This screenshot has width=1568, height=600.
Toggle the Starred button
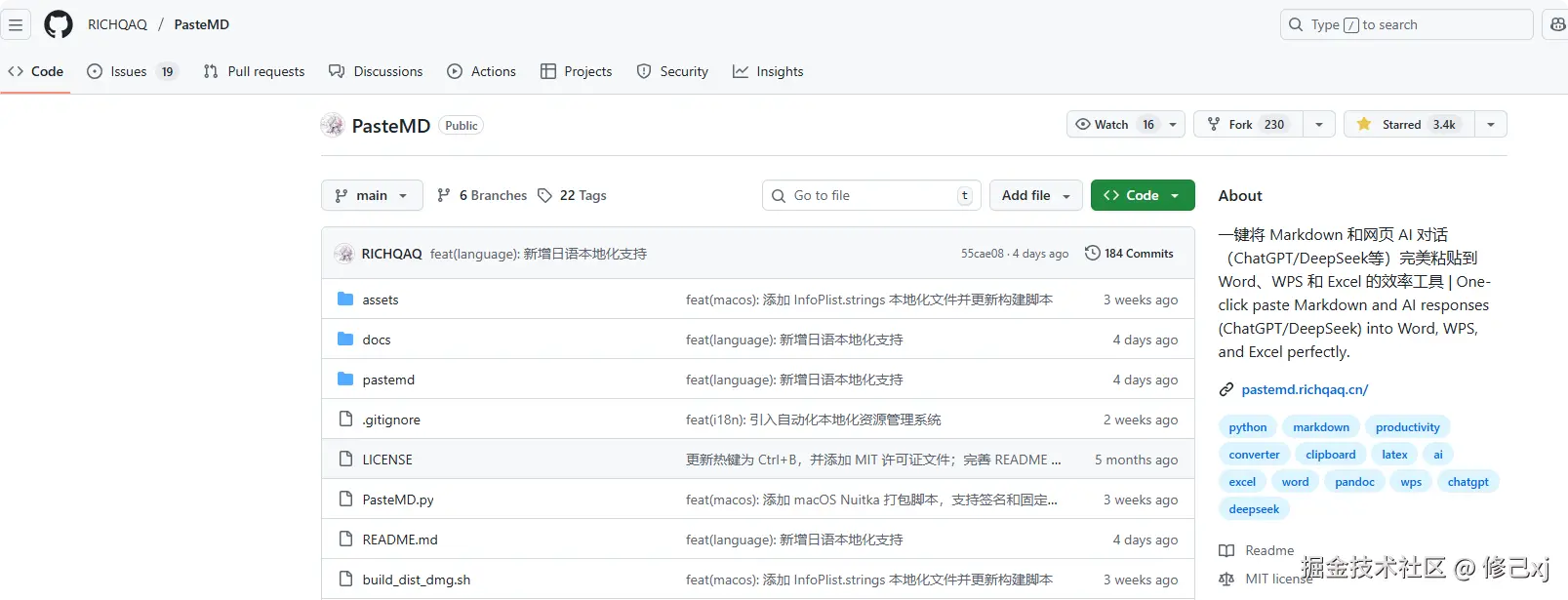click(1402, 125)
